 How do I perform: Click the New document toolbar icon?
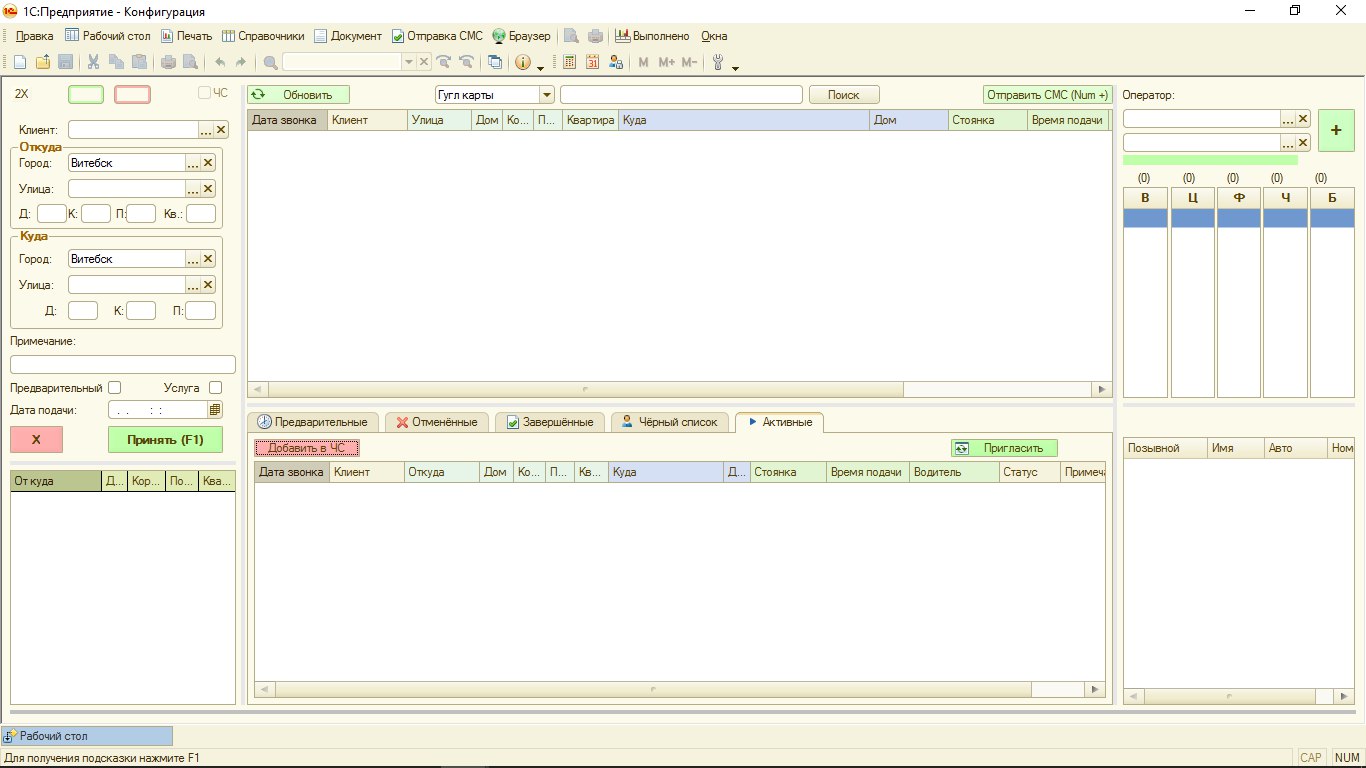(x=20, y=62)
